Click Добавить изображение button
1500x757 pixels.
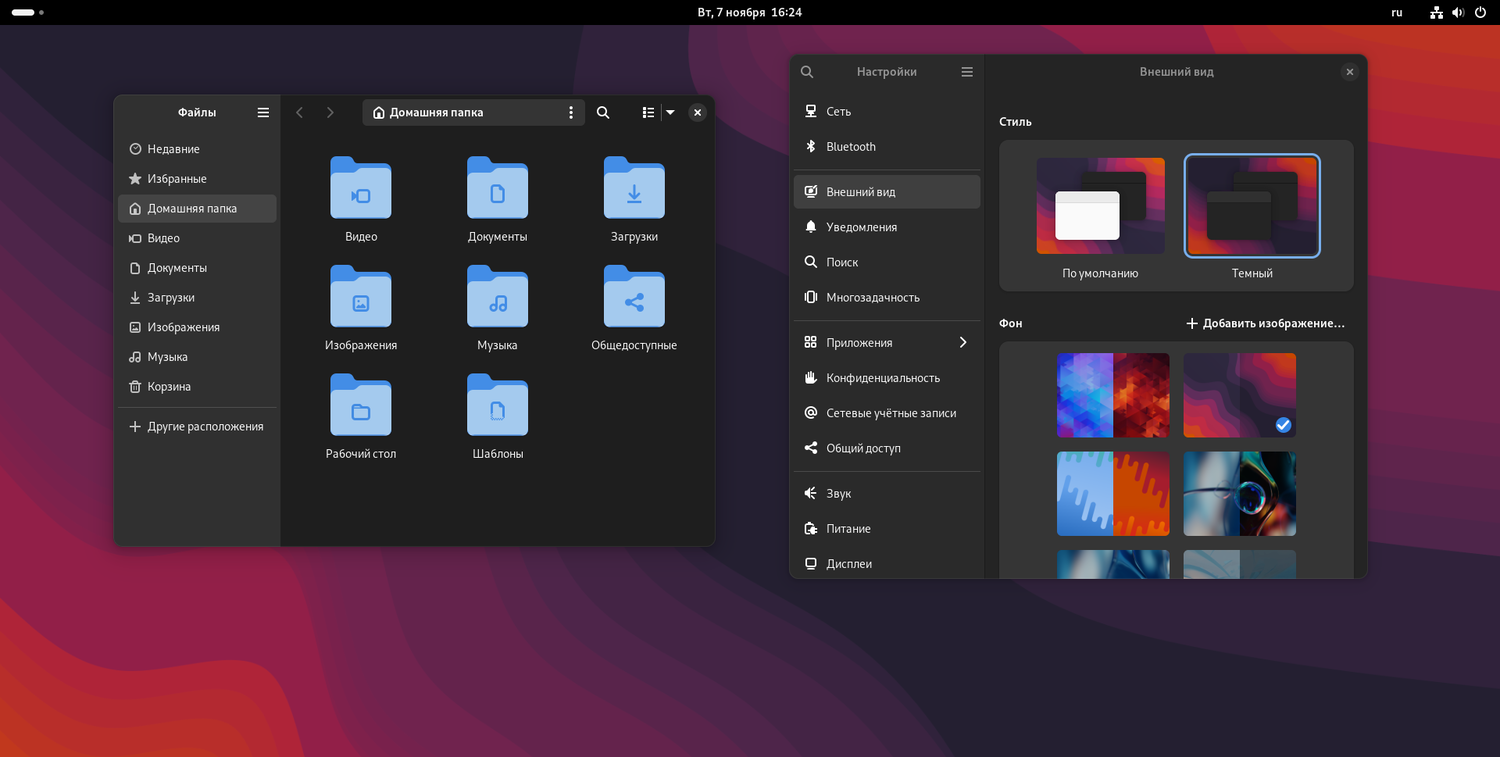(x=1265, y=324)
